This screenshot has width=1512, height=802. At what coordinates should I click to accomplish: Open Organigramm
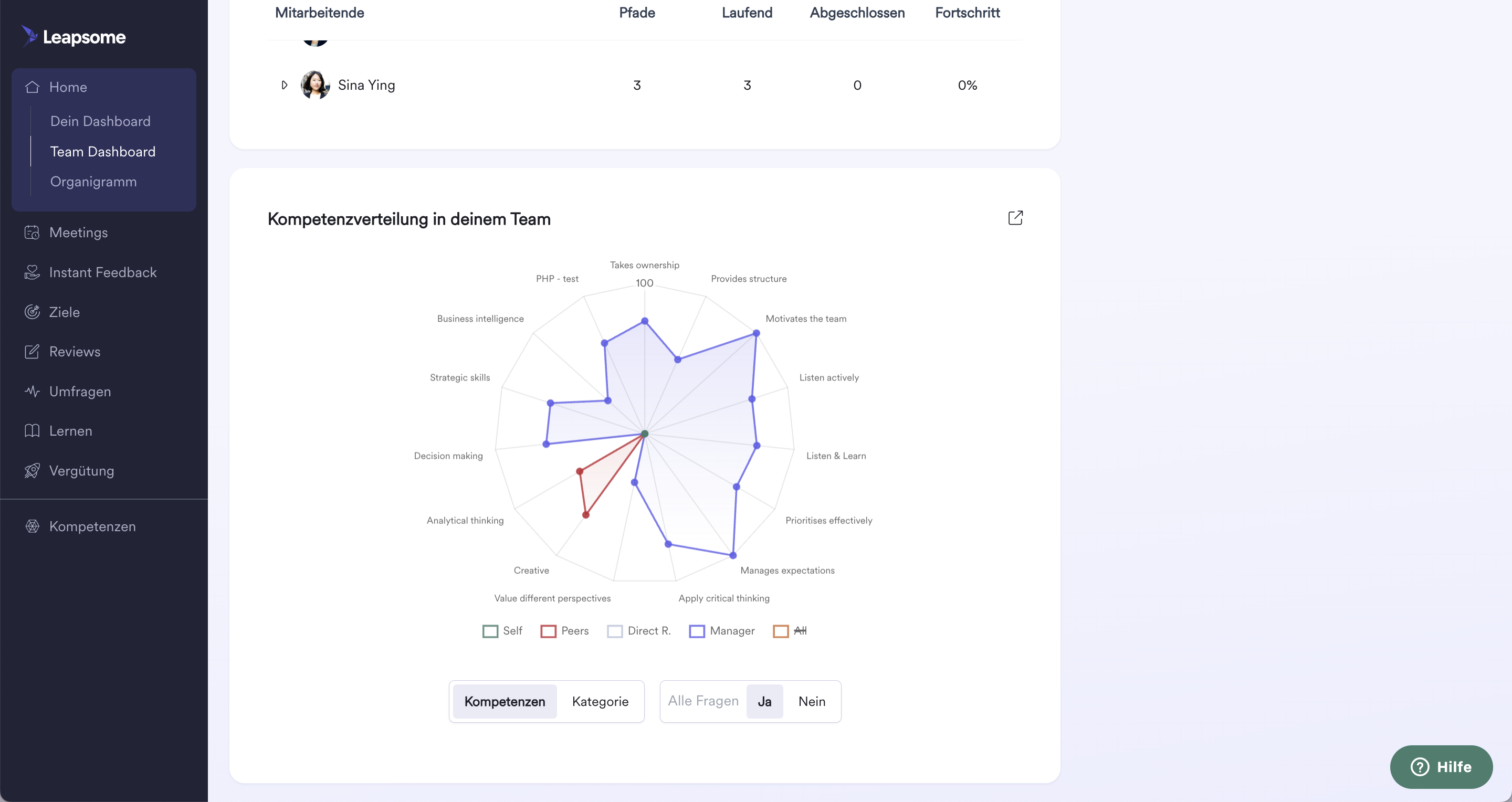(93, 182)
